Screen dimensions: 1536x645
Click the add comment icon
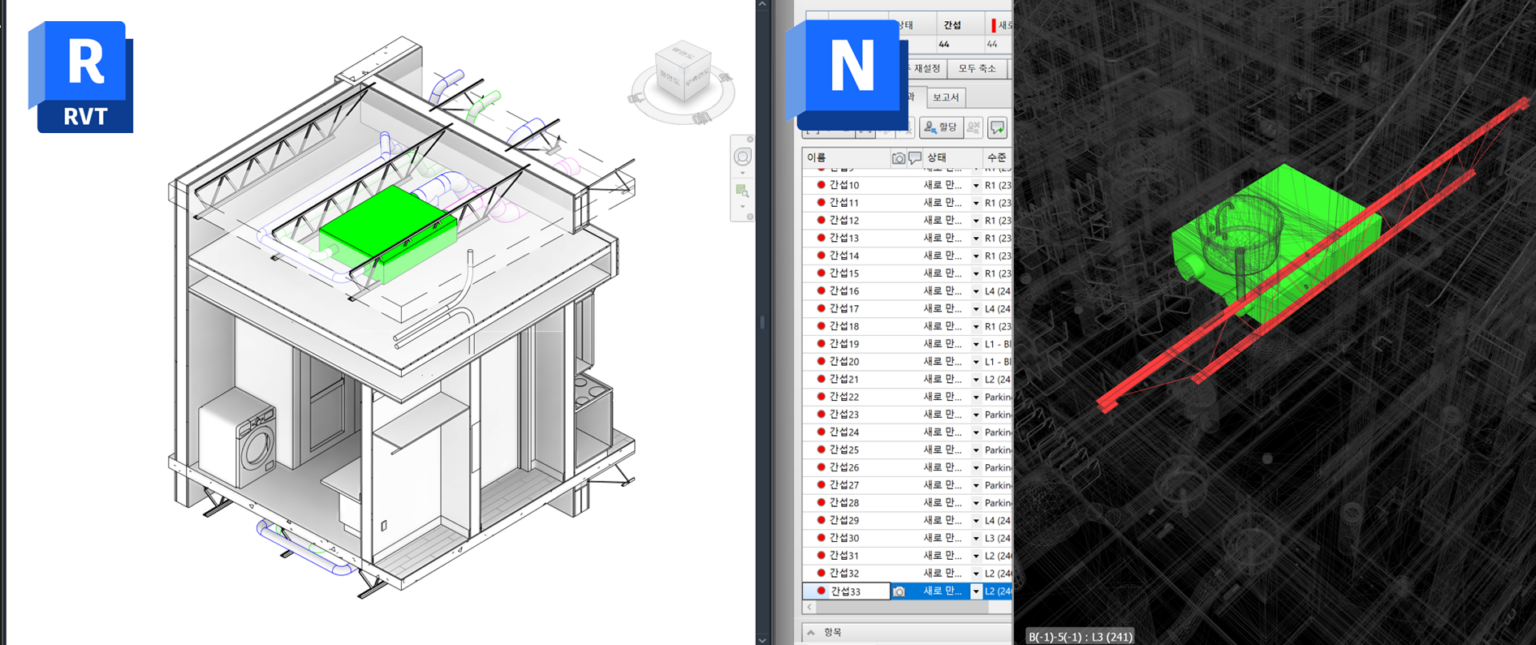pyautogui.click(x=997, y=128)
